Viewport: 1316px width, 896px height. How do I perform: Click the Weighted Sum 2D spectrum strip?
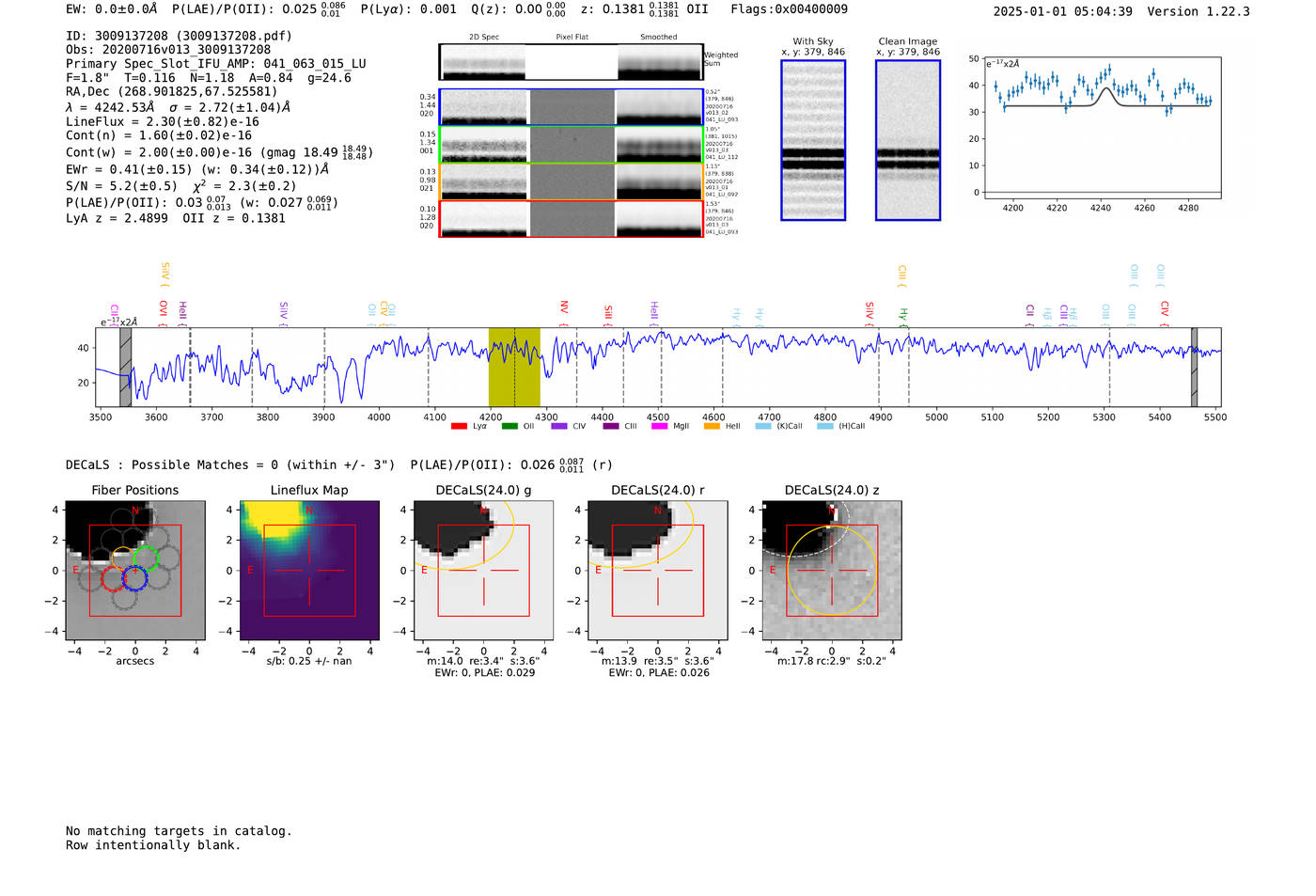(x=572, y=62)
